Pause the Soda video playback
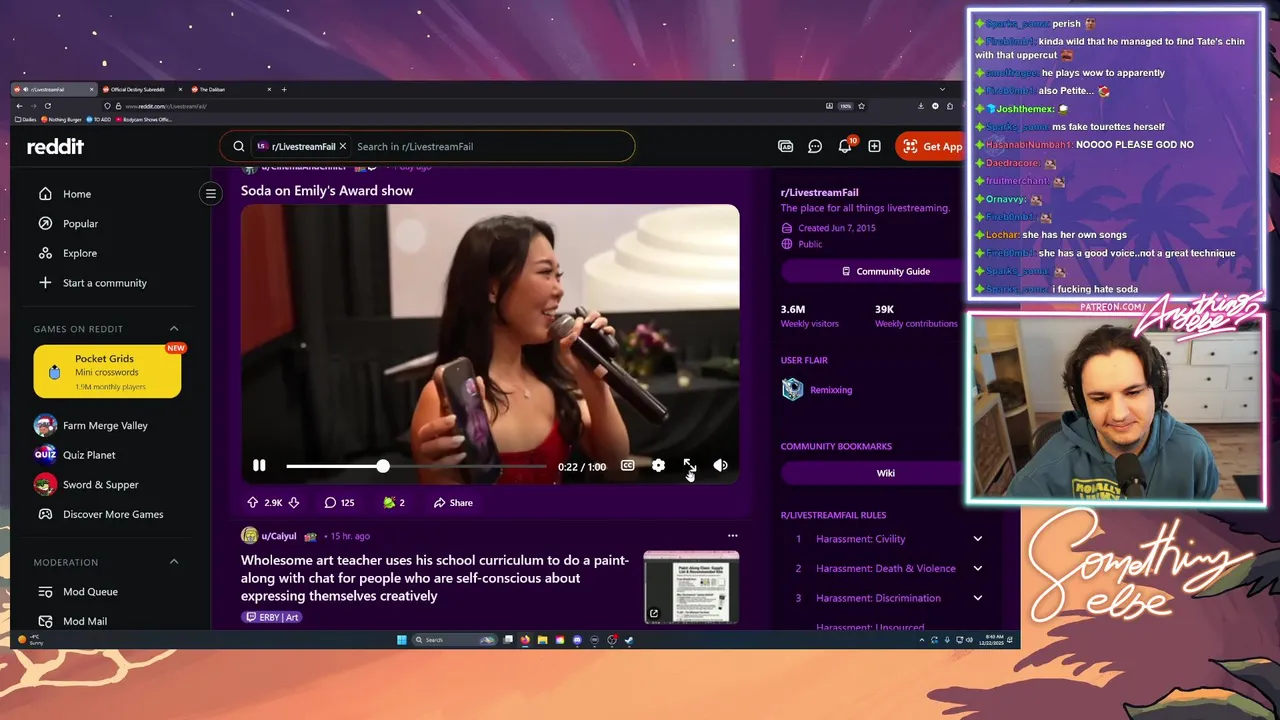 (x=259, y=466)
